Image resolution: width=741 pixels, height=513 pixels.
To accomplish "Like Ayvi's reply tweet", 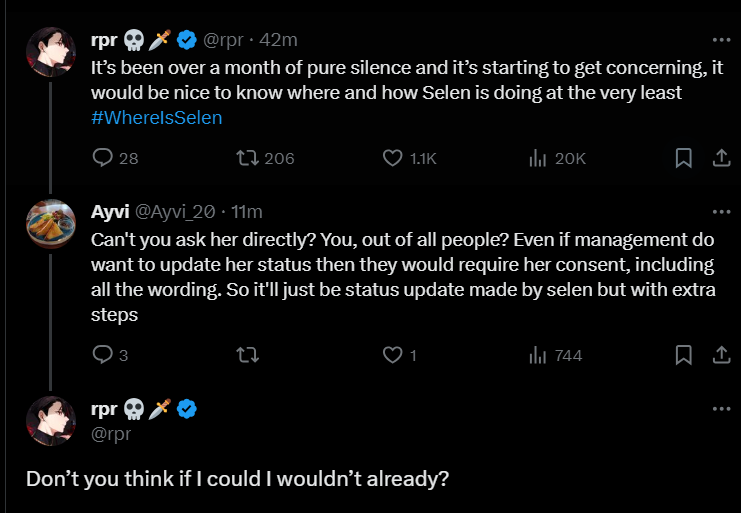I will (394, 355).
